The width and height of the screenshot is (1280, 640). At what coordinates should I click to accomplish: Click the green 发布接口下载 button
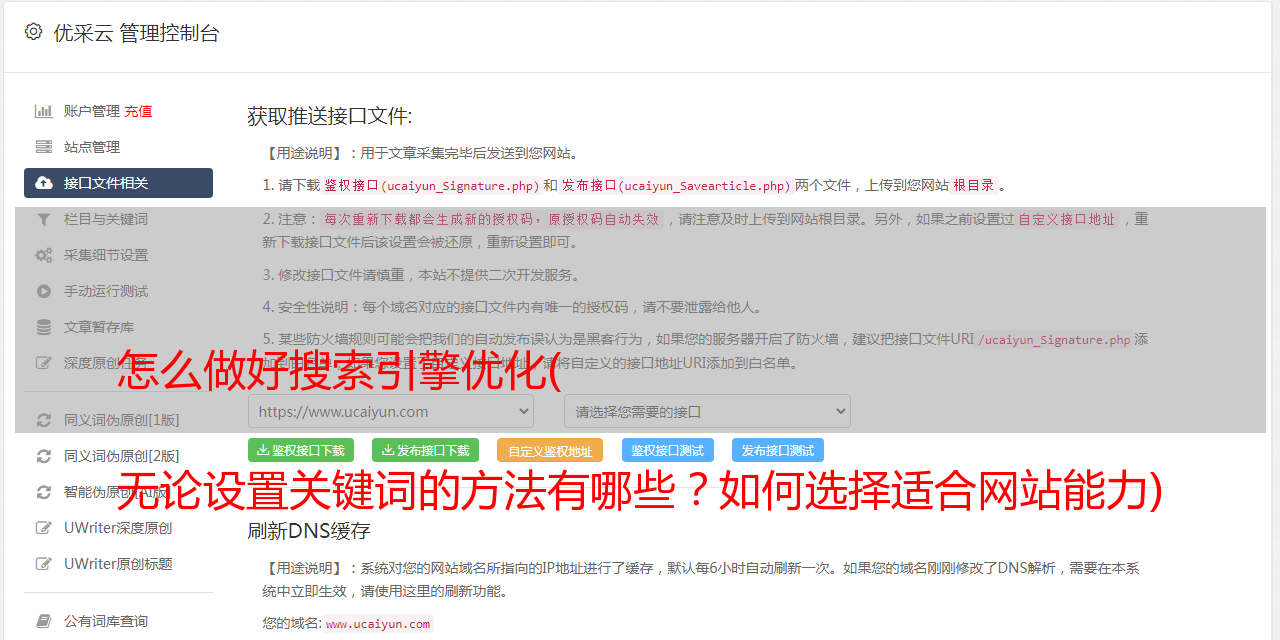[x=425, y=450]
